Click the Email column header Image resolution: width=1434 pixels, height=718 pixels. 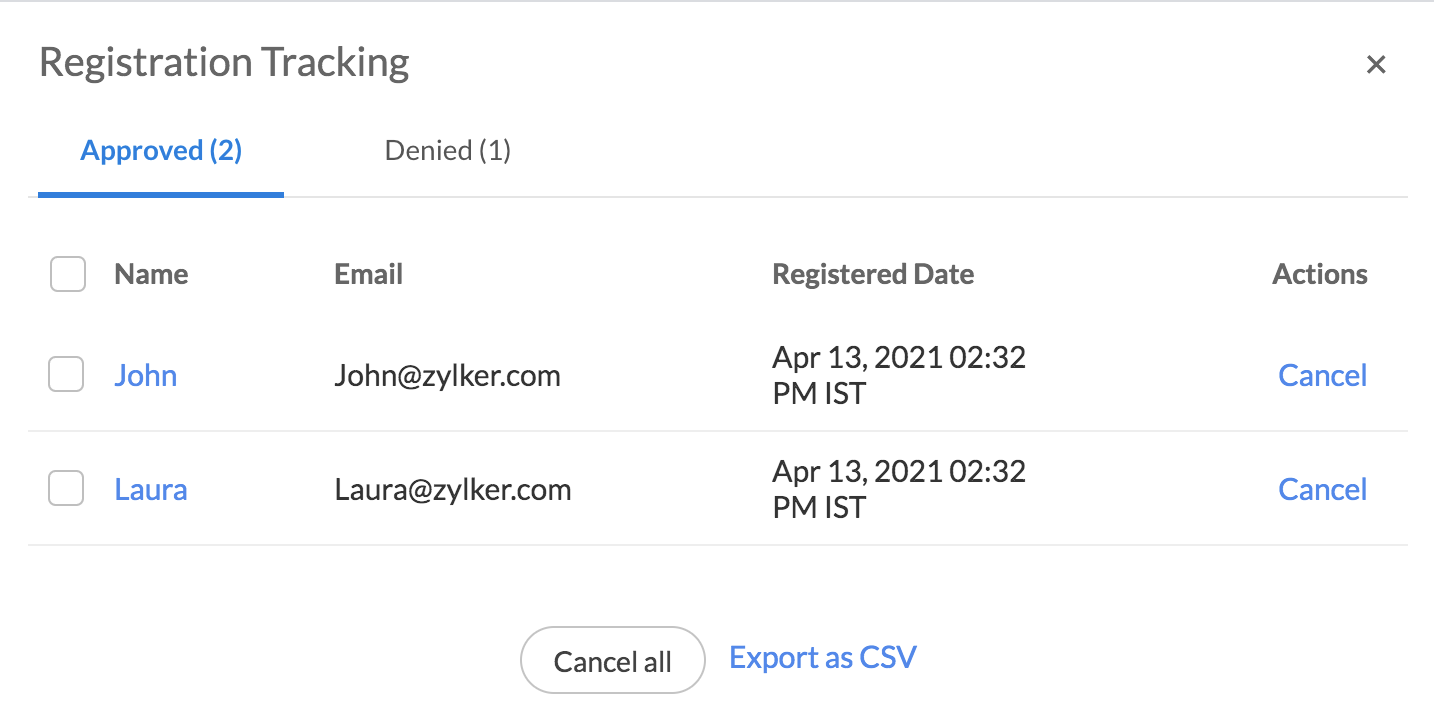click(x=369, y=274)
